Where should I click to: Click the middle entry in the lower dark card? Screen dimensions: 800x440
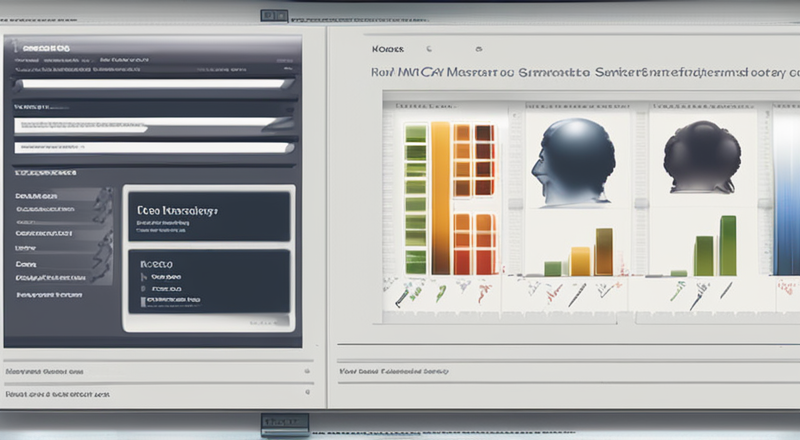[170, 287]
